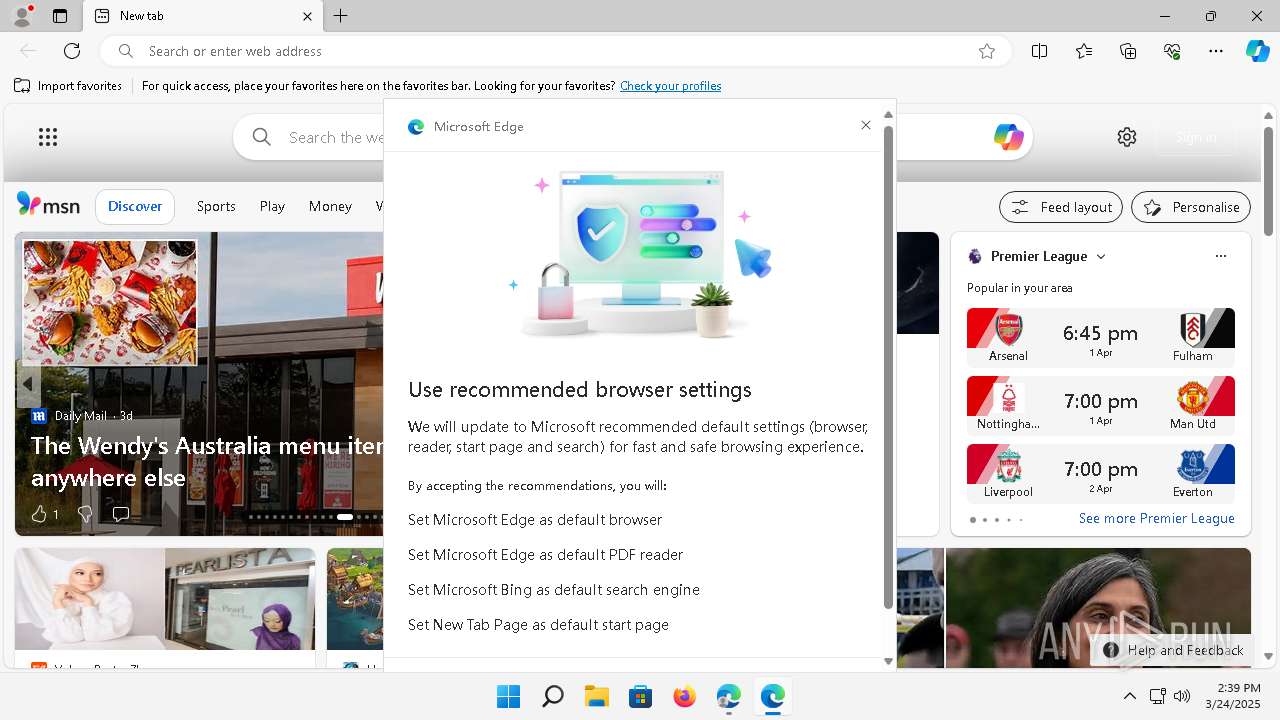1280x720 pixels.
Task: Expand the Premier League dropdown
Action: pyautogui.click(x=1101, y=257)
